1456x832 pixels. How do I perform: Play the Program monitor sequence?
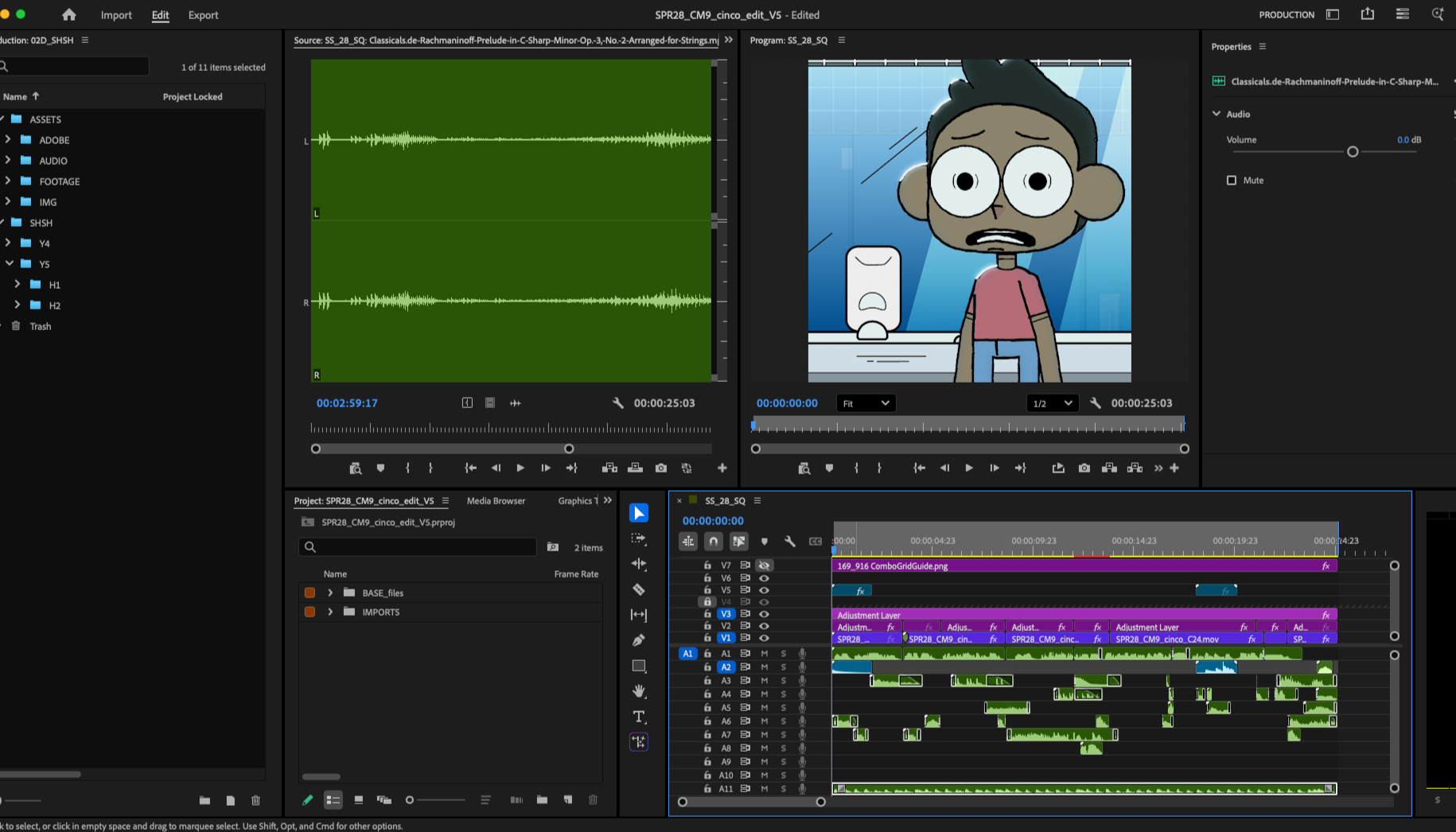click(x=969, y=468)
